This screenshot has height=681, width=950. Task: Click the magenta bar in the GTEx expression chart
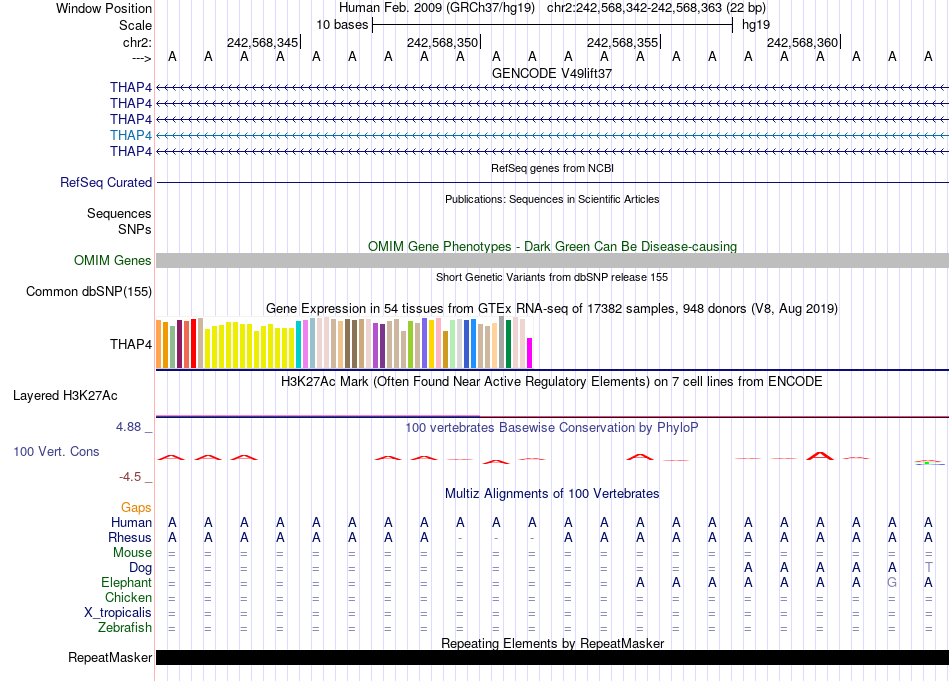[530, 353]
